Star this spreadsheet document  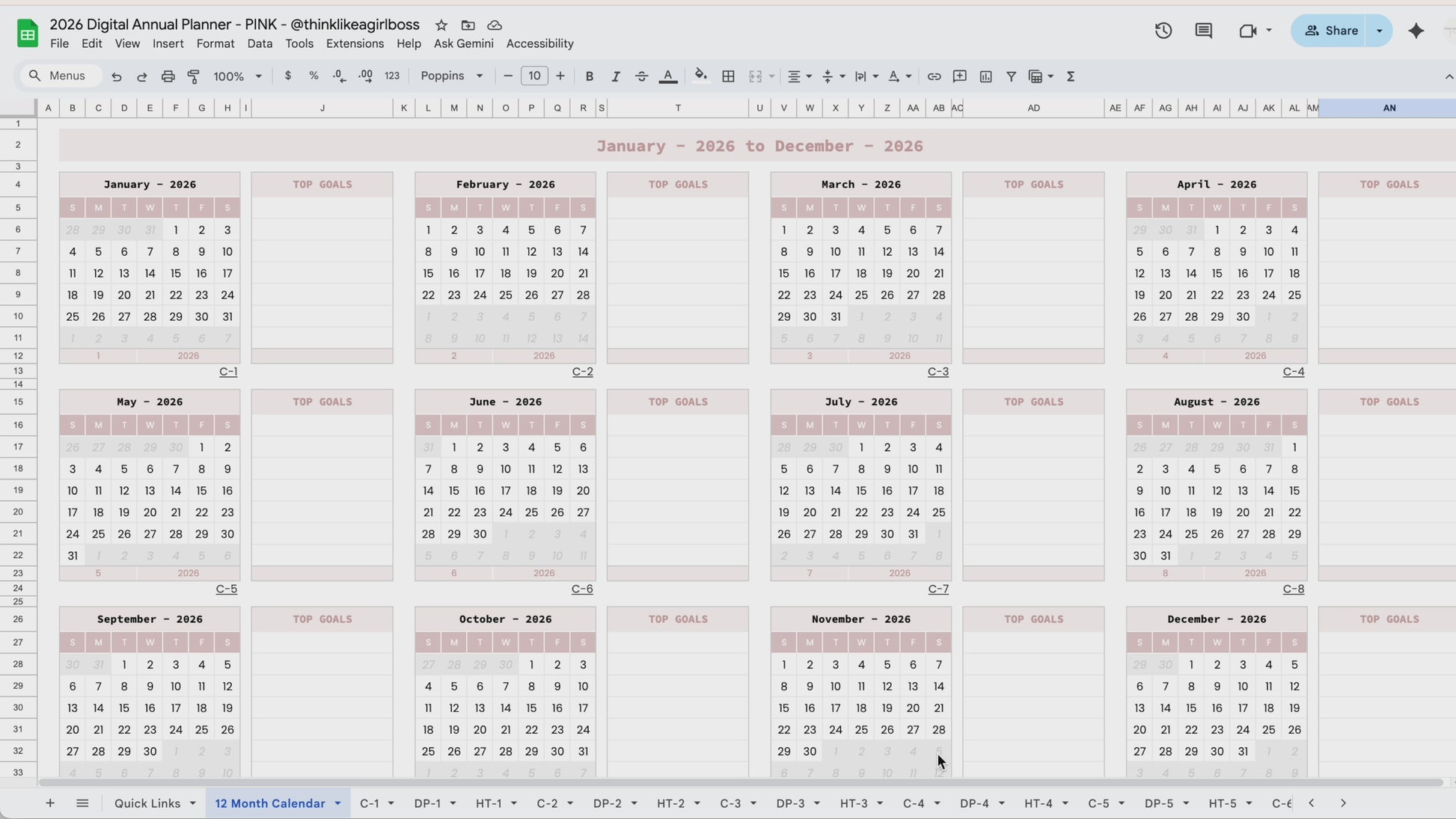pyautogui.click(x=441, y=25)
